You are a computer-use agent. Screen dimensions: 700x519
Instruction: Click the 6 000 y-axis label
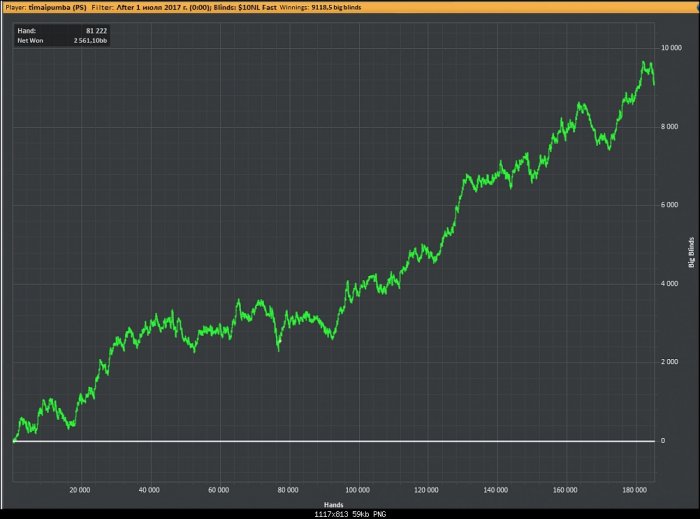(669, 205)
